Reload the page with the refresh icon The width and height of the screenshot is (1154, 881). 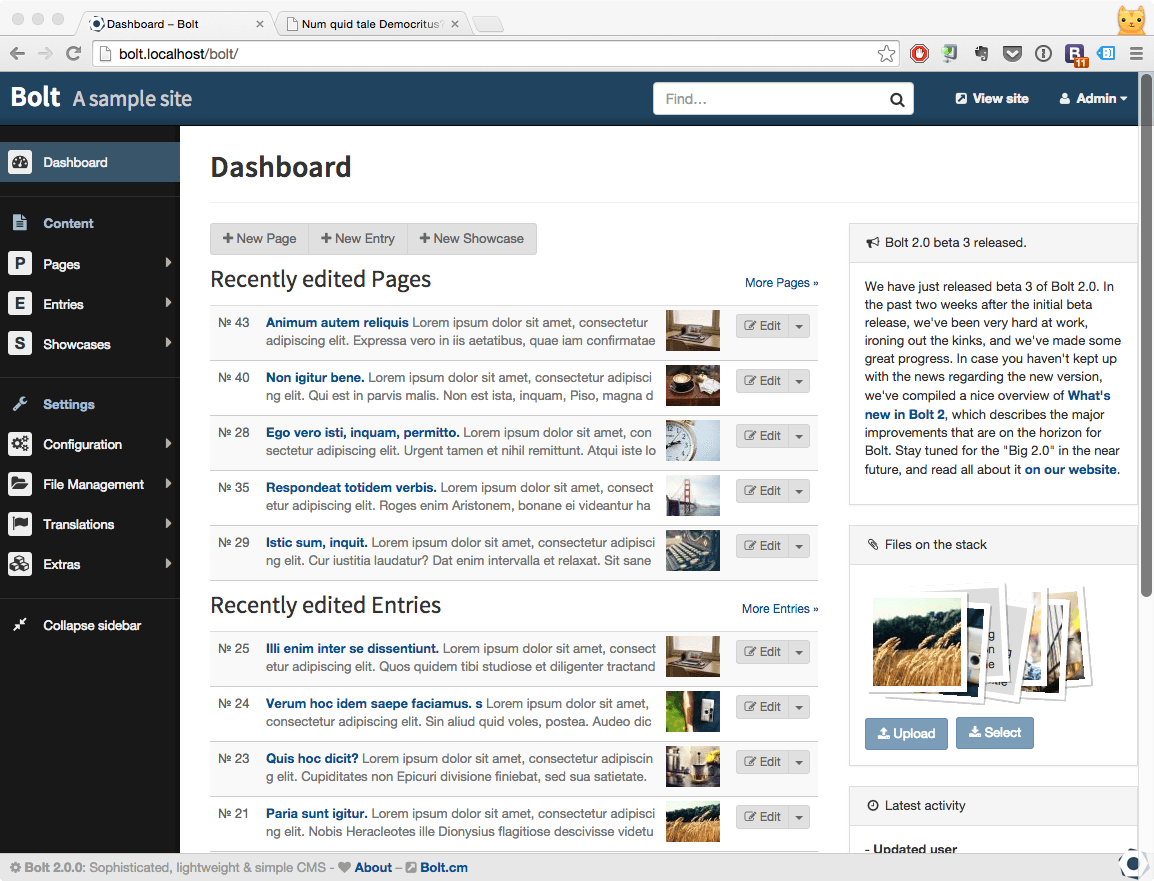click(73, 54)
